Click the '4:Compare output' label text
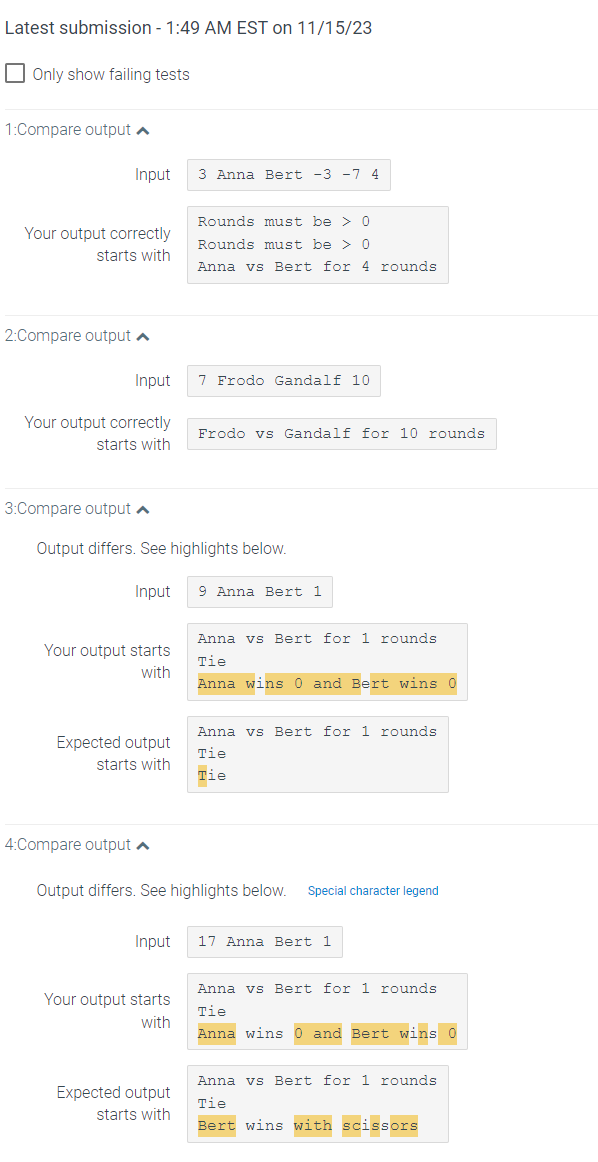 click(65, 844)
